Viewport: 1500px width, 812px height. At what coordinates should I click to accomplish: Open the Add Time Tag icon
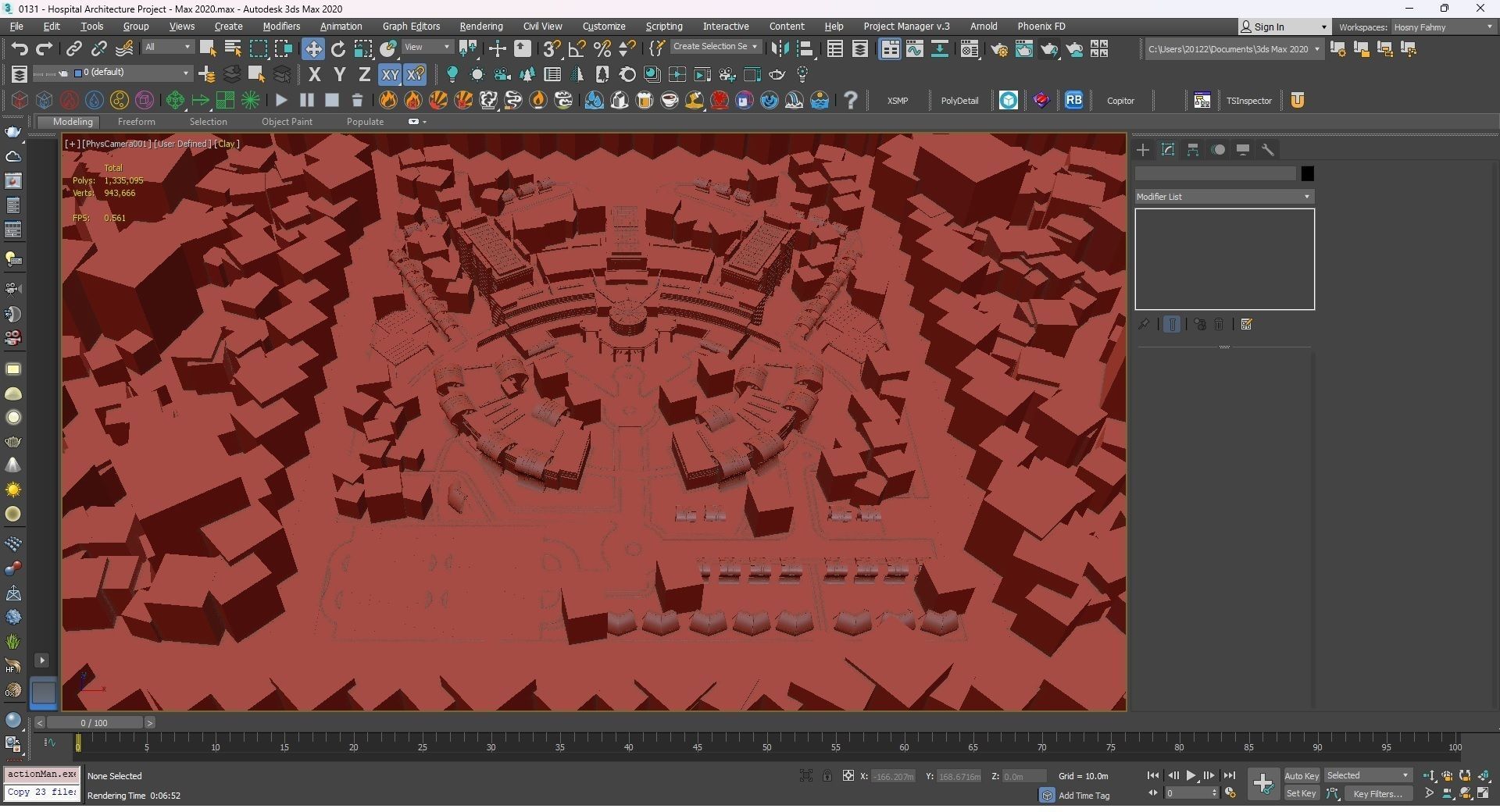(x=1048, y=796)
